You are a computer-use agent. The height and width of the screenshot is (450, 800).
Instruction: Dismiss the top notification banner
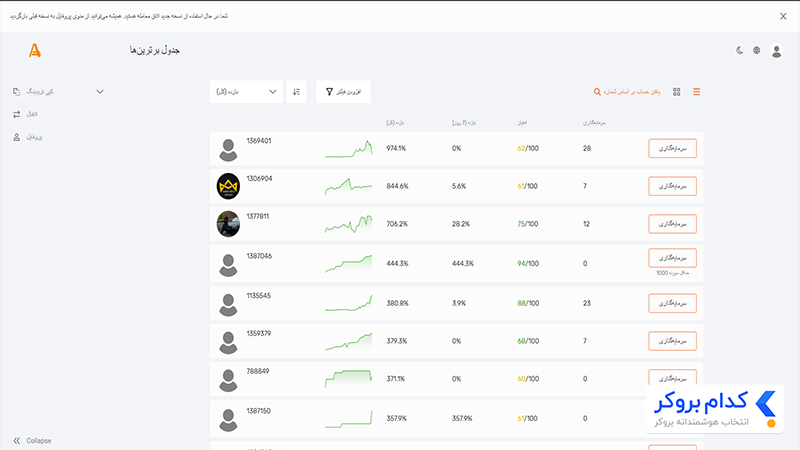point(783,16)
